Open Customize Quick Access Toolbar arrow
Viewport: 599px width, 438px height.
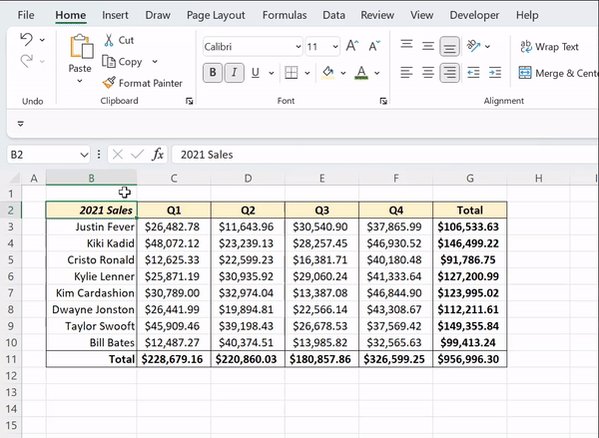click(x=21, y=124)
